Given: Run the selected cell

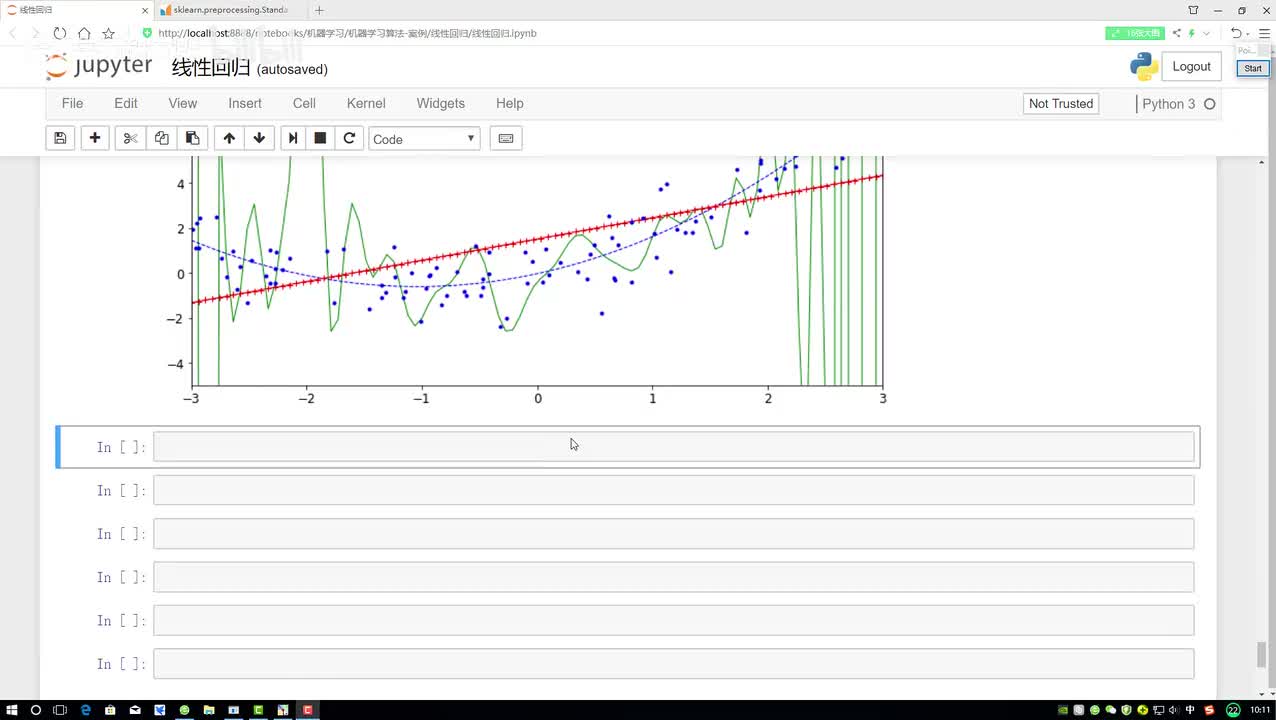Looking at the screenshot, I should click(292, 138).
